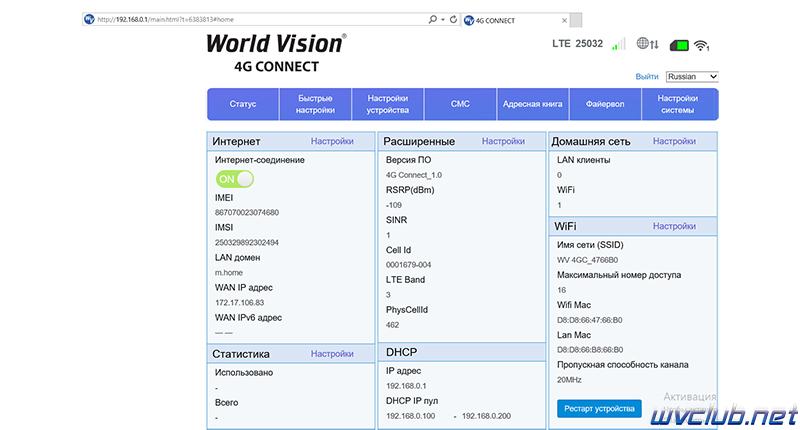Select the IMEI value 867070023074680

pyautogui.click(x=247, y=212)
